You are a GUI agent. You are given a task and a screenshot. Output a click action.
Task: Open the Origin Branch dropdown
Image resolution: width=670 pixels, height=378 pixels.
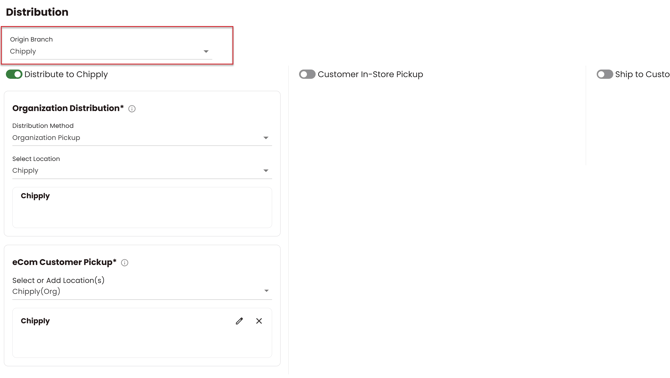[x=110, y=51]
